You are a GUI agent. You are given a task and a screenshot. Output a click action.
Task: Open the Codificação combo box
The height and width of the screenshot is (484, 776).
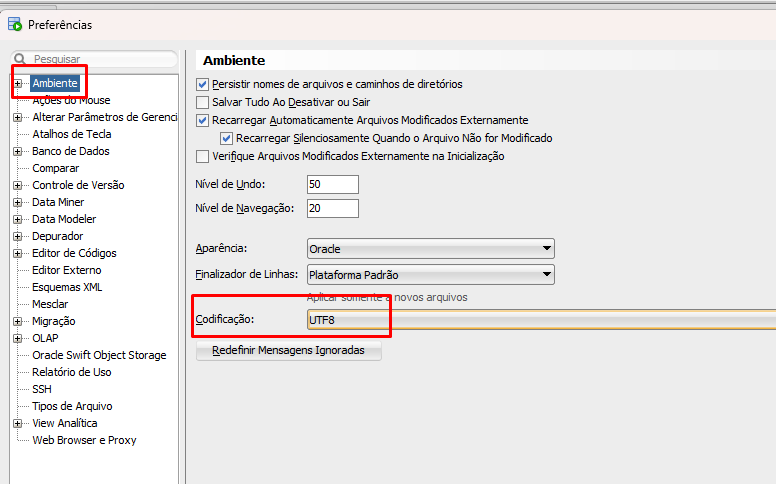click(540, 319)
